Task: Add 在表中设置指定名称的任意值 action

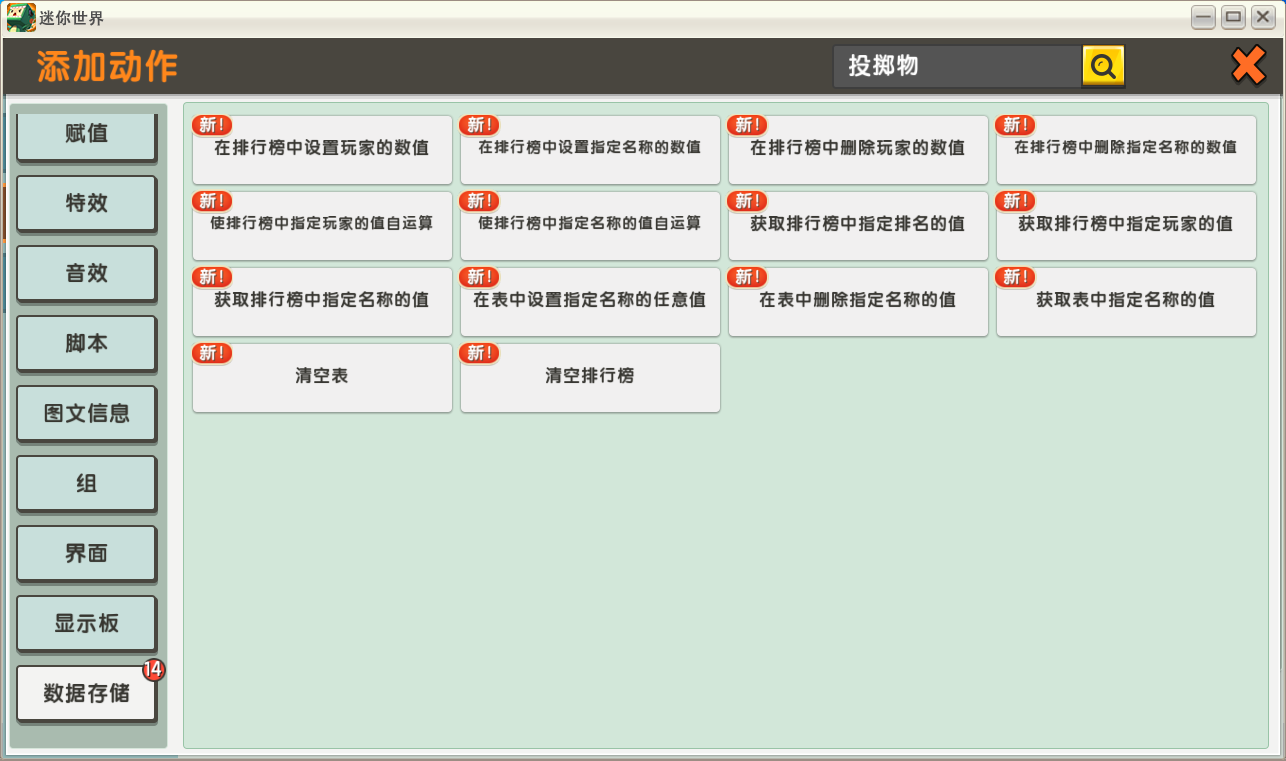Action: (590, 302)
